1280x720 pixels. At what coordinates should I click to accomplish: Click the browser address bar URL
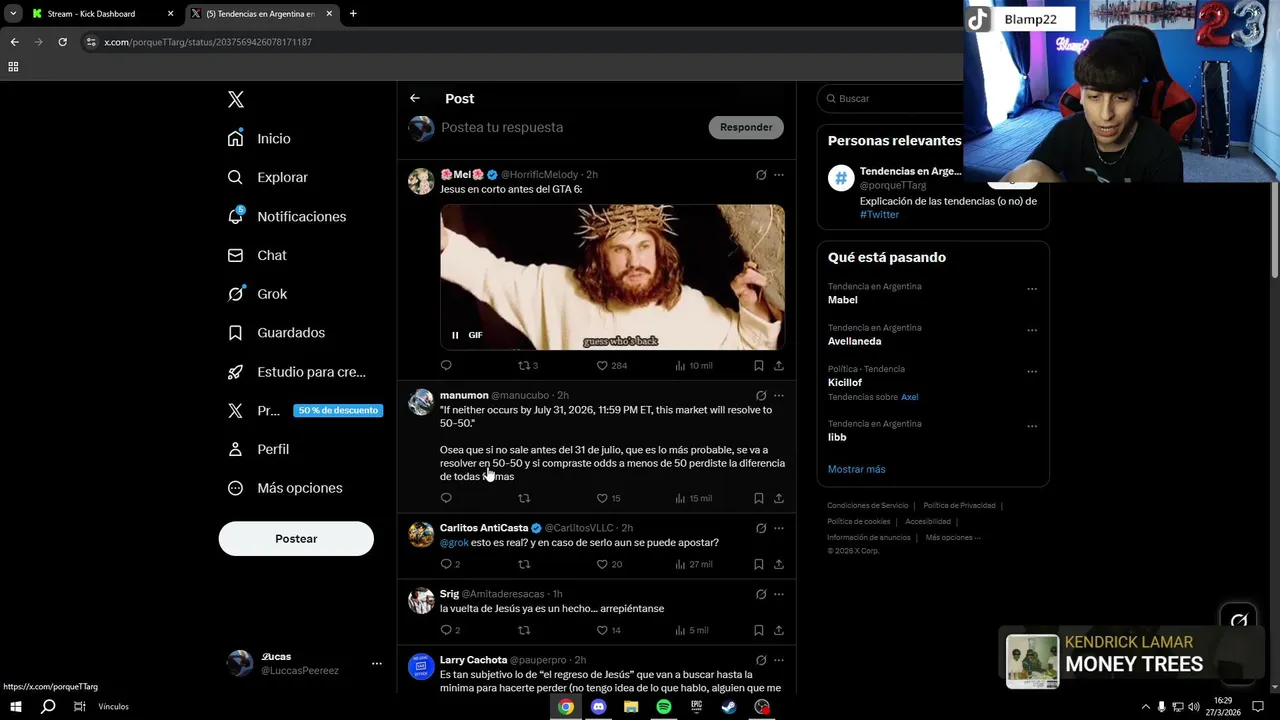[208, 42]
